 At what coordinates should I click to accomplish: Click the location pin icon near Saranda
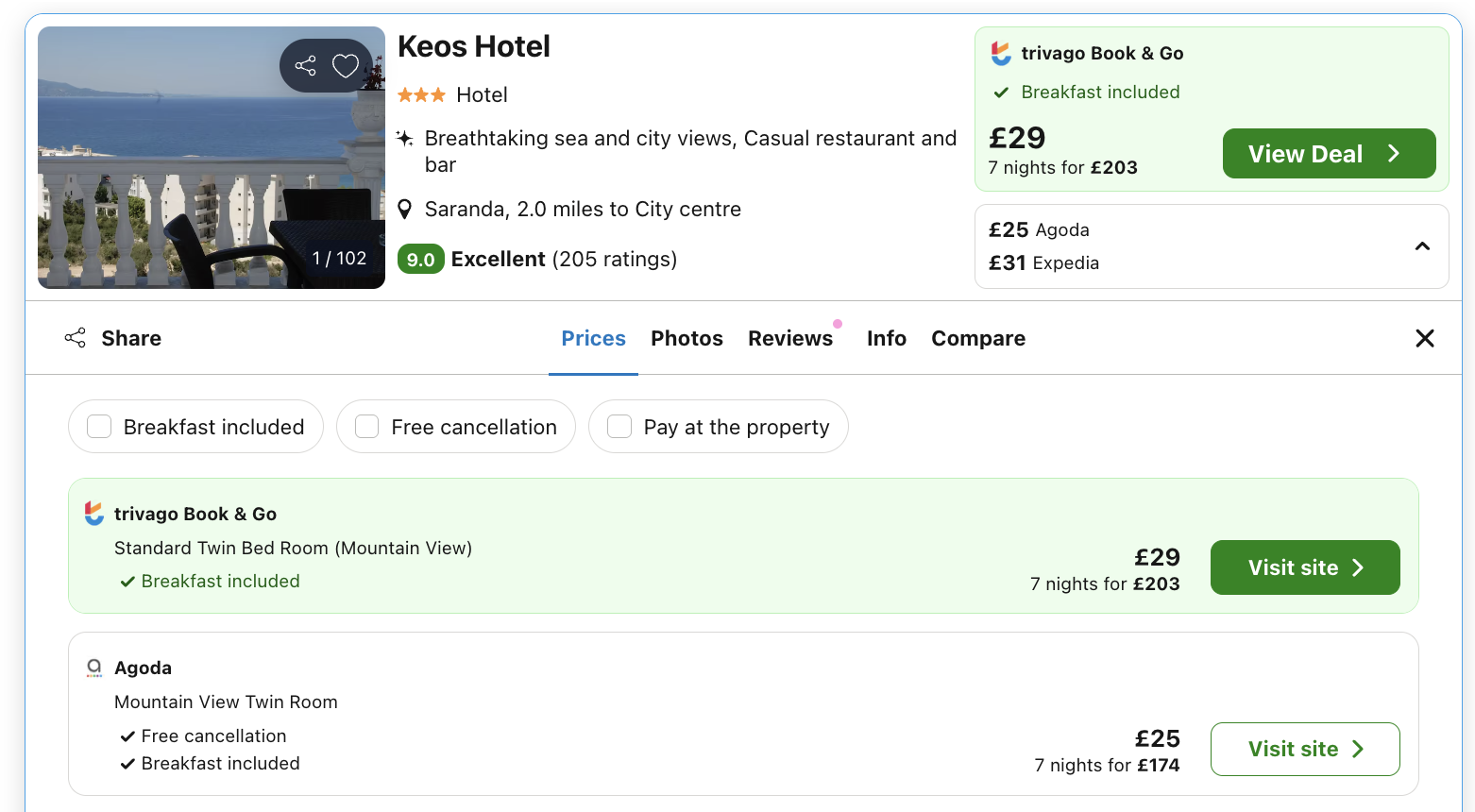coord(404,209)
